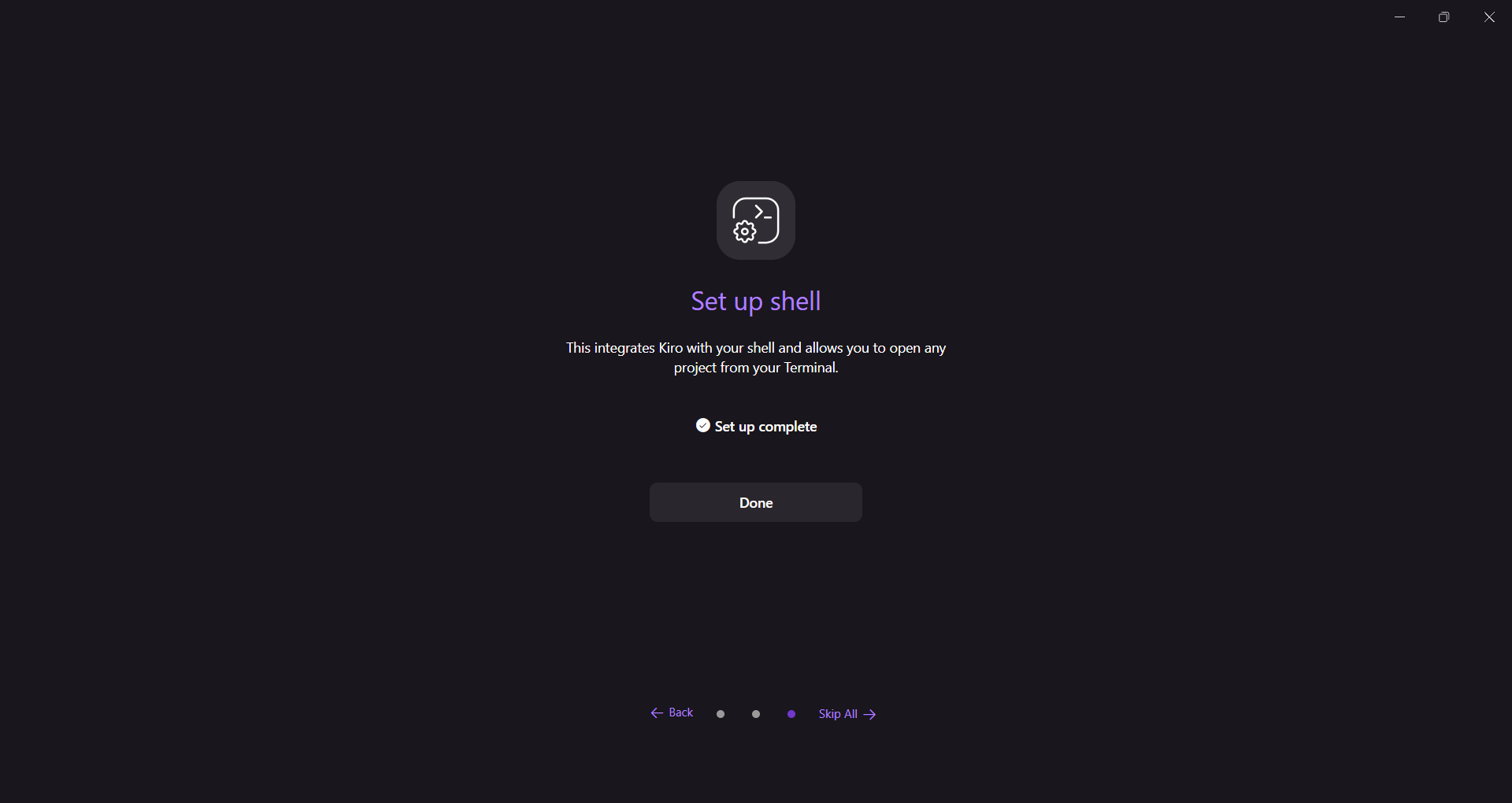Image resolution: width=1512 pixels, height=803 pixels.
Task: Click the text 'project from your Terminal'
Action: 756,368
